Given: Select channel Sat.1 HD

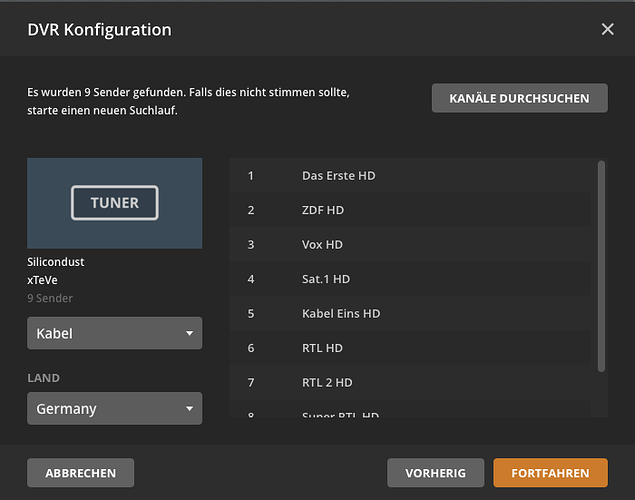Looking at the screenshot, I should (325, 279).
